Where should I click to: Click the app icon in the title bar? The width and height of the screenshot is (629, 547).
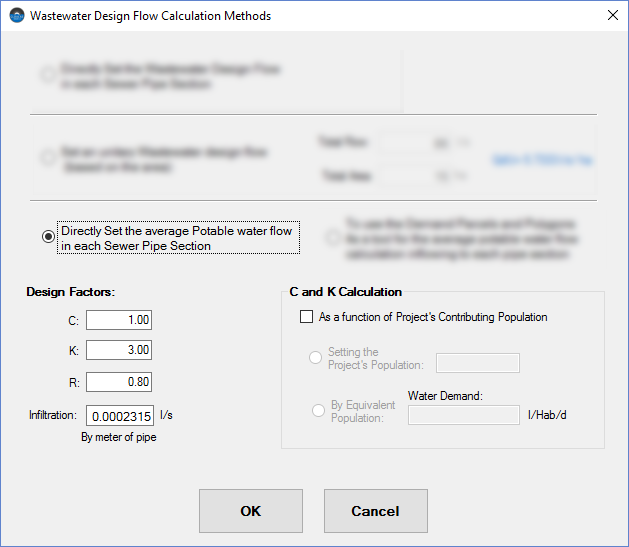coord(15,16)
